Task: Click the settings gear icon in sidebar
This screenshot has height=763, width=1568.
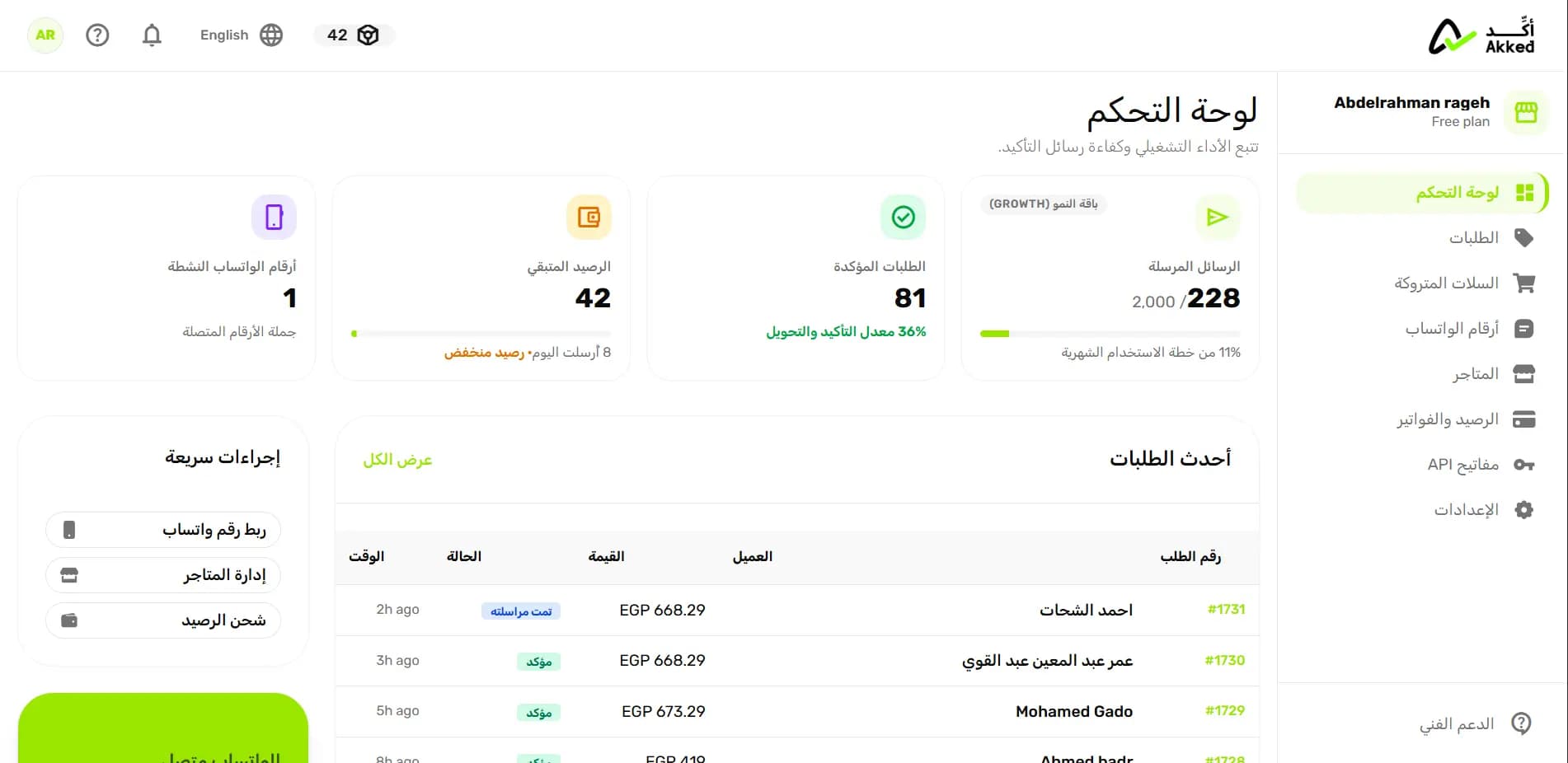Action: [x=1524, y=510]
